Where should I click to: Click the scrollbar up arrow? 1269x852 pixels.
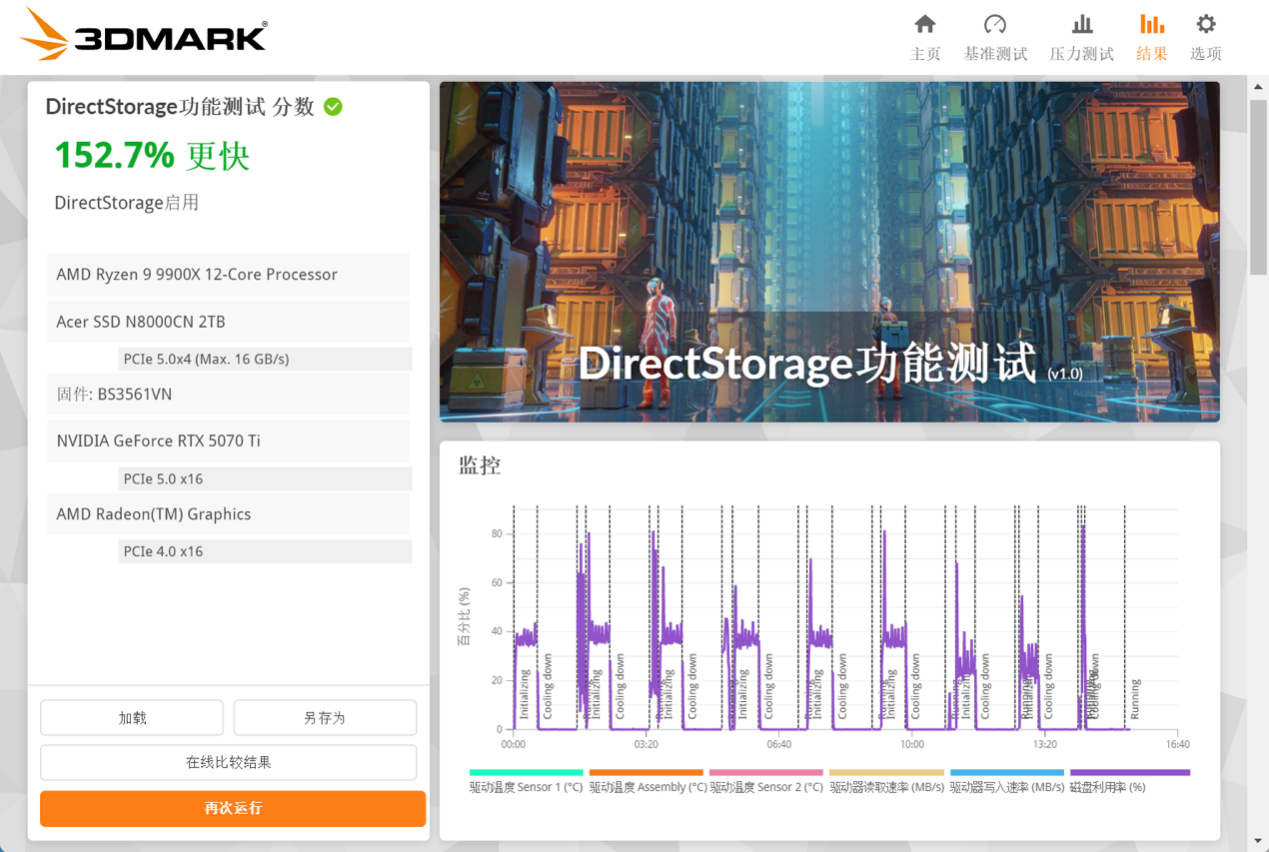coord(1259,88)
